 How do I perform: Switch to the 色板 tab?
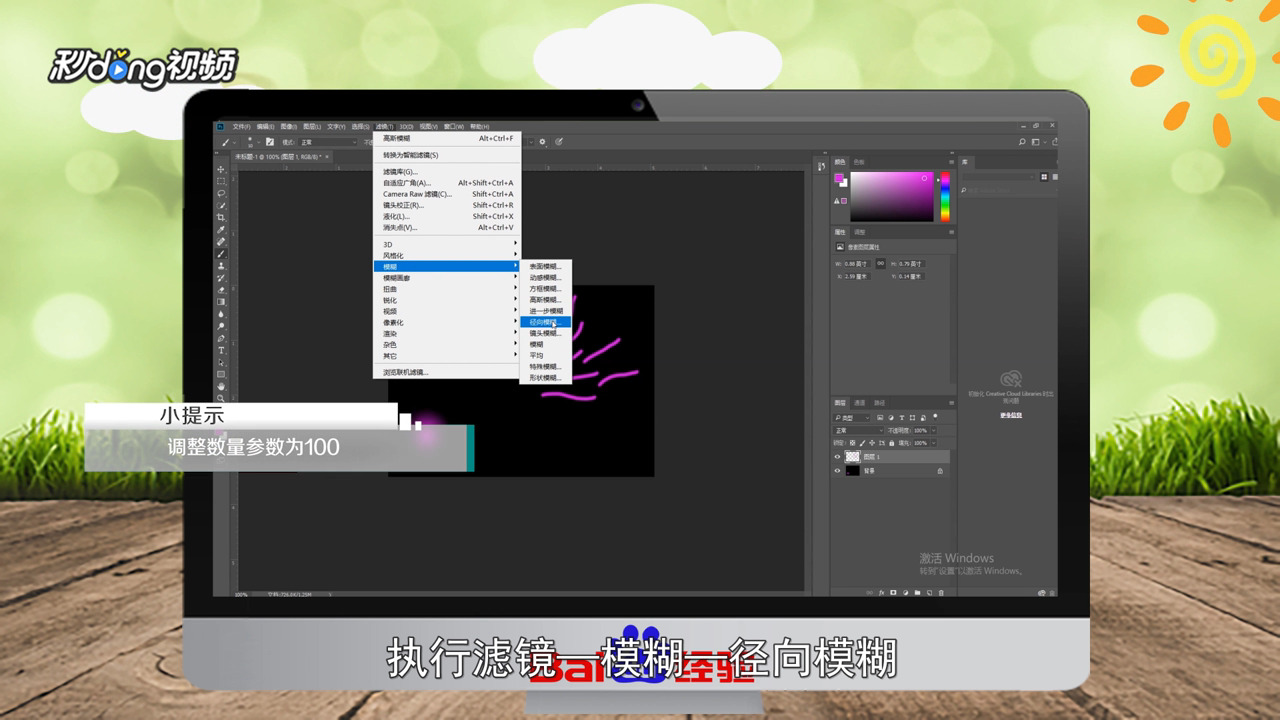pyautogui.click(x=859, y=162)
